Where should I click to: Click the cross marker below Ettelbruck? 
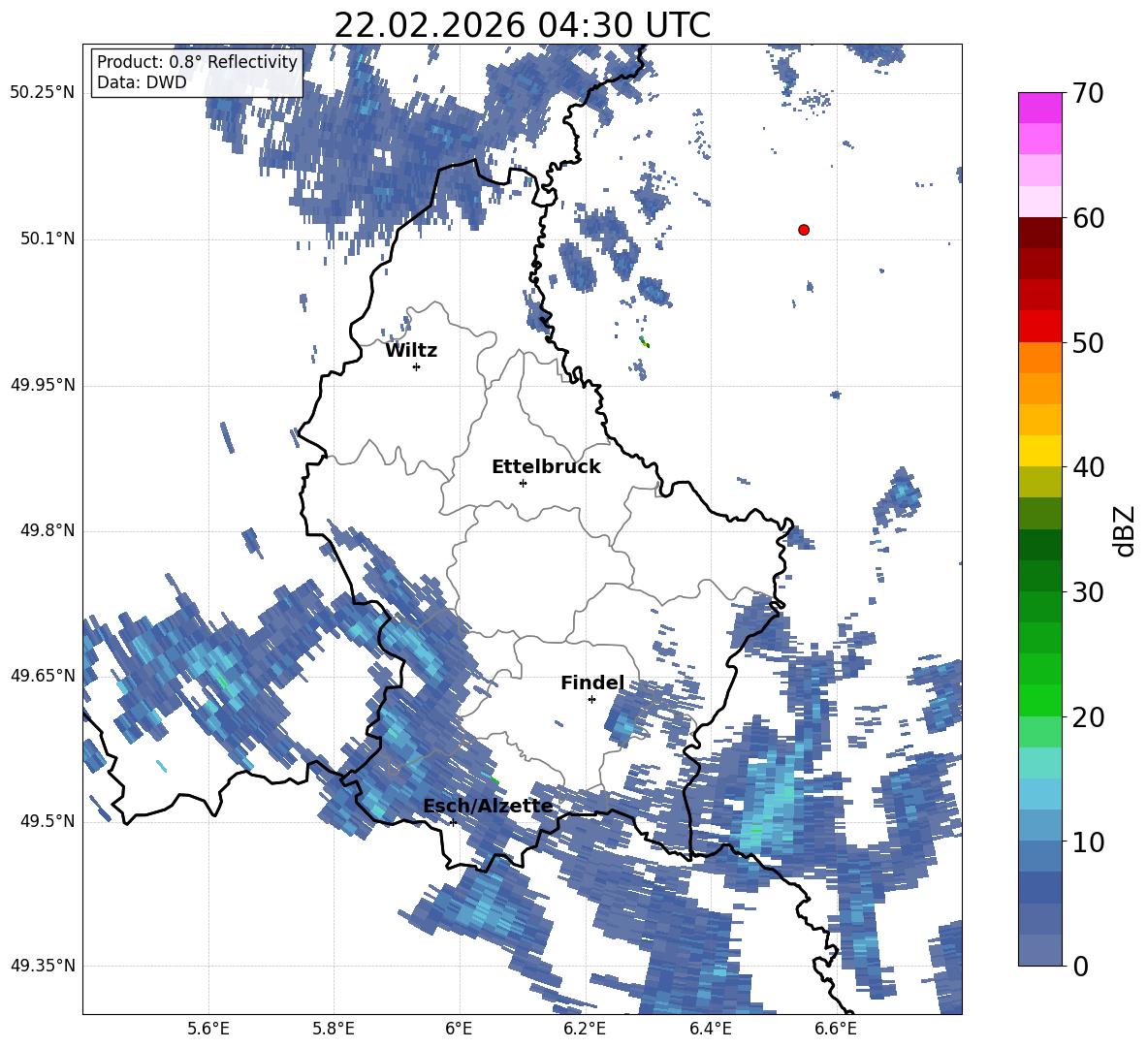pos(523,483)
